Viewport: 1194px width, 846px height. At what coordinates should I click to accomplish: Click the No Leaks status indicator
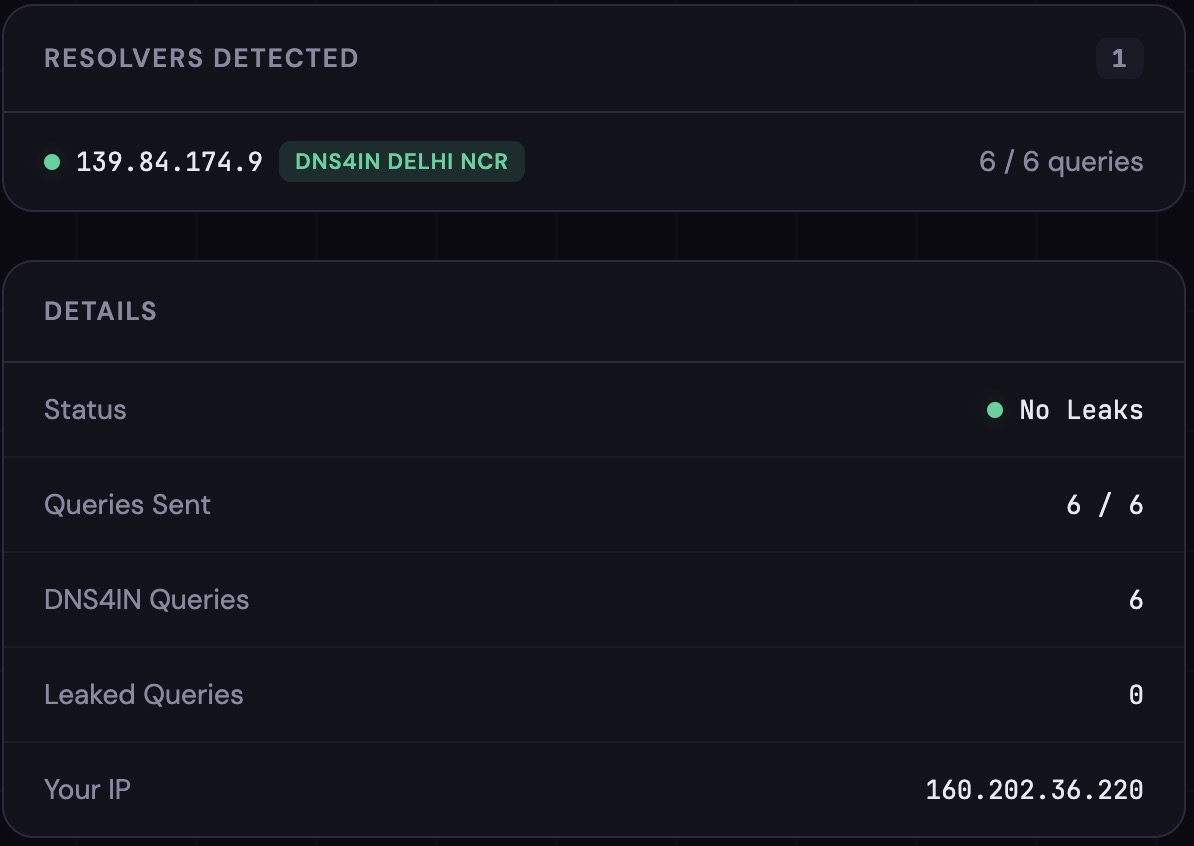1080,410
